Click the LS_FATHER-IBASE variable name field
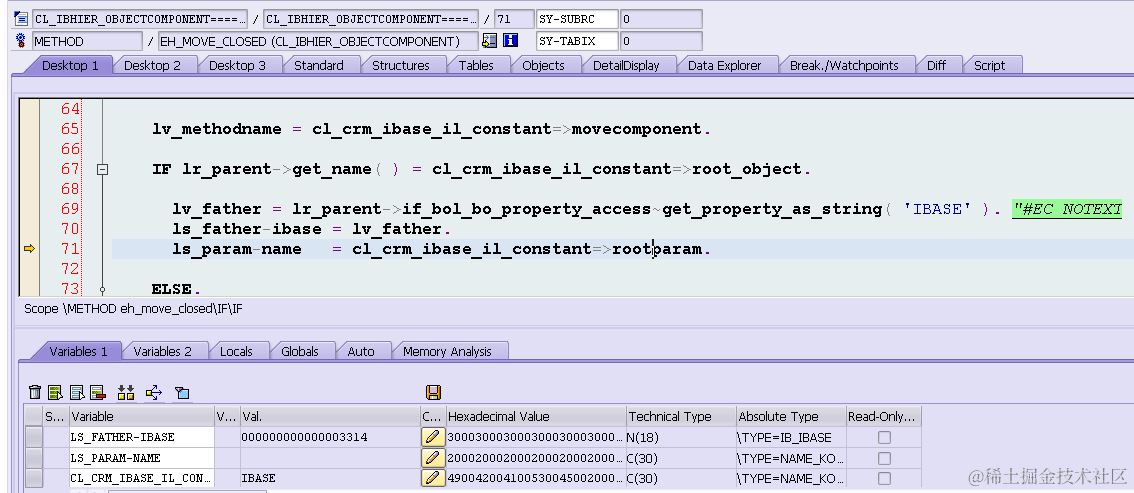The width and height of the screenshot is (1134, 493). pos(142,437)
